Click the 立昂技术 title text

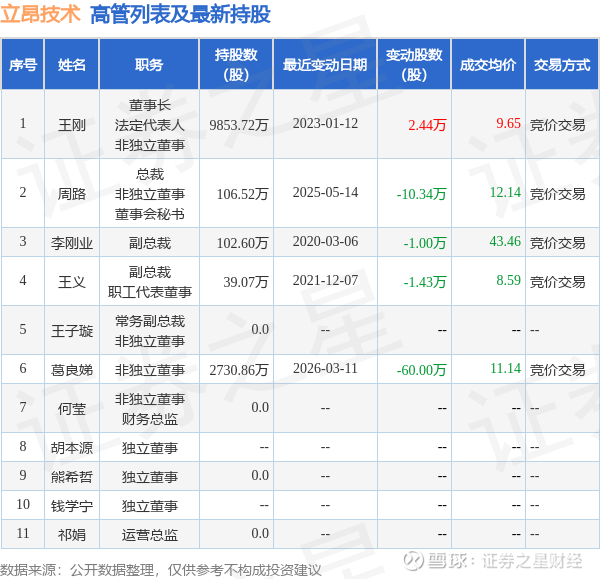coord(40,14)
